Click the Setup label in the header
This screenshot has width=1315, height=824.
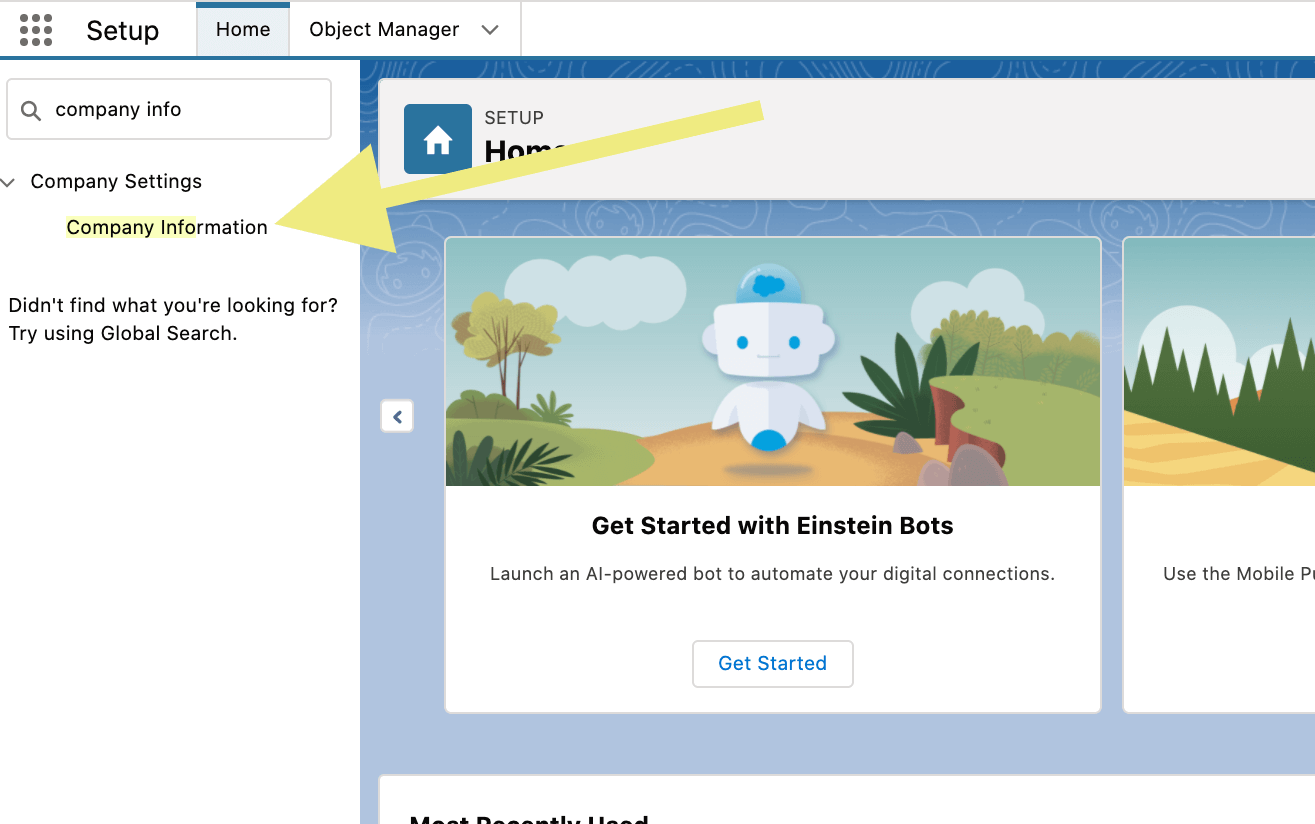point(122,31)
